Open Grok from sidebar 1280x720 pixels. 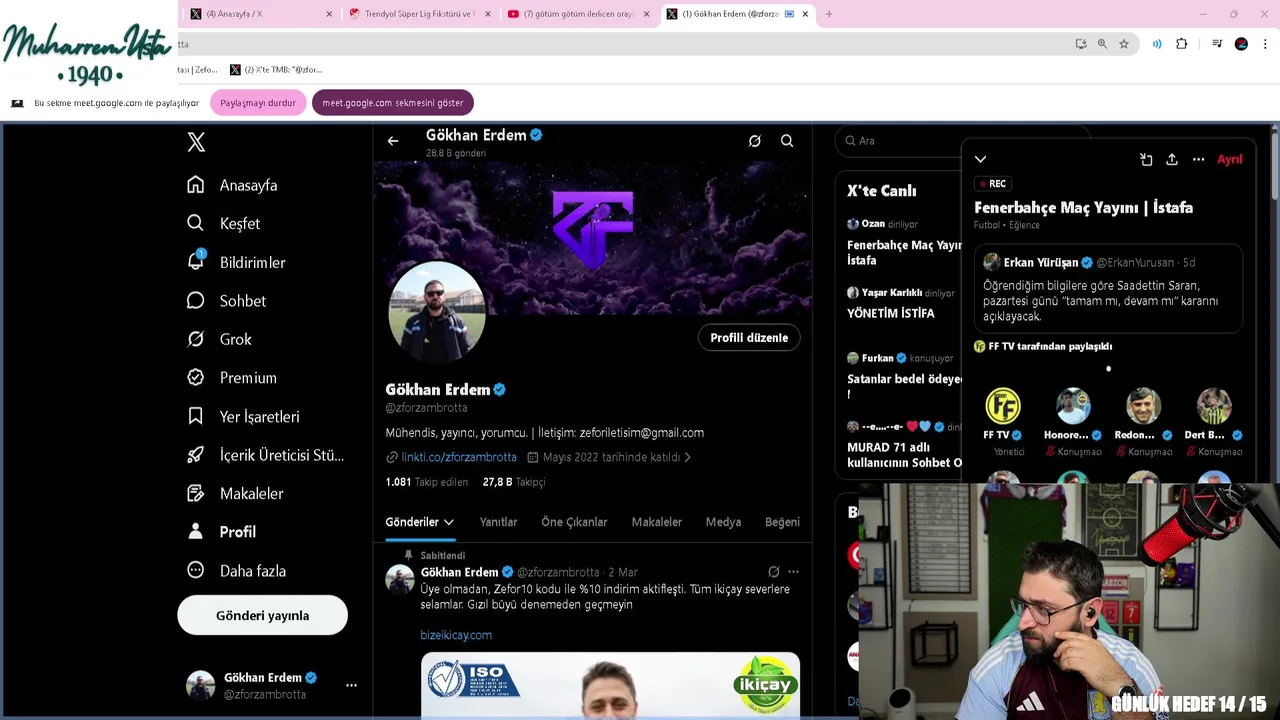click(219, 339)
